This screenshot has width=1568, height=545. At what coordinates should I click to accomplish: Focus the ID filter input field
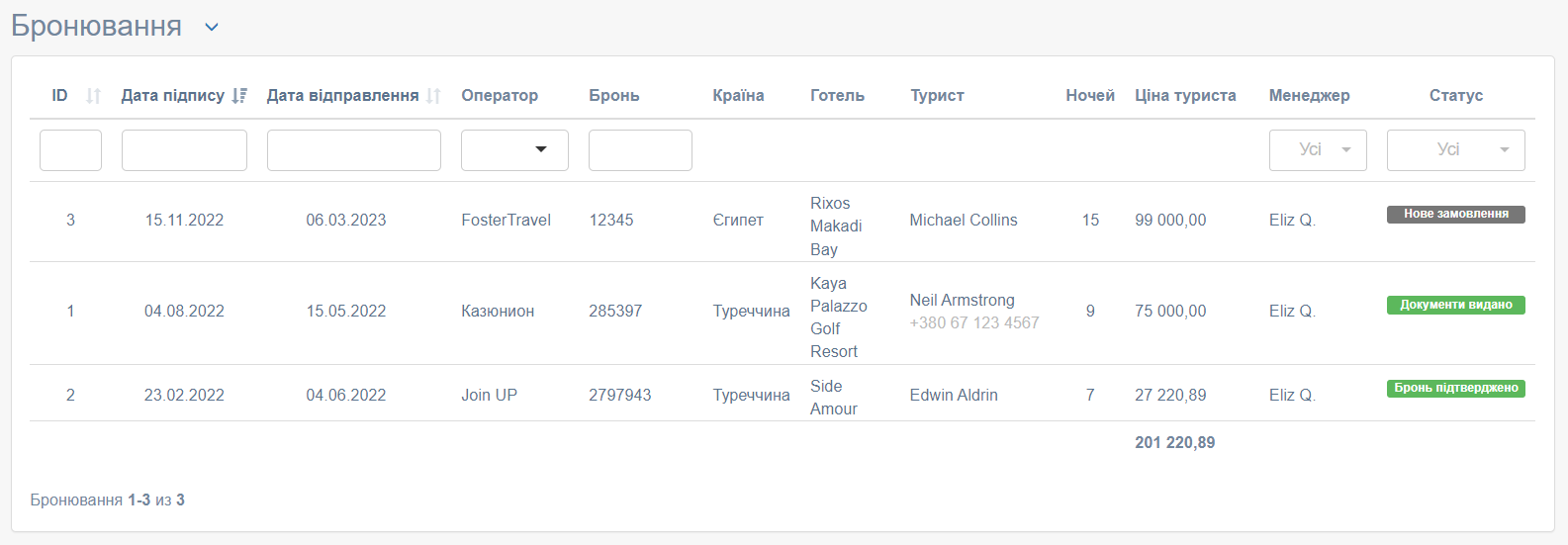point(70,150)
